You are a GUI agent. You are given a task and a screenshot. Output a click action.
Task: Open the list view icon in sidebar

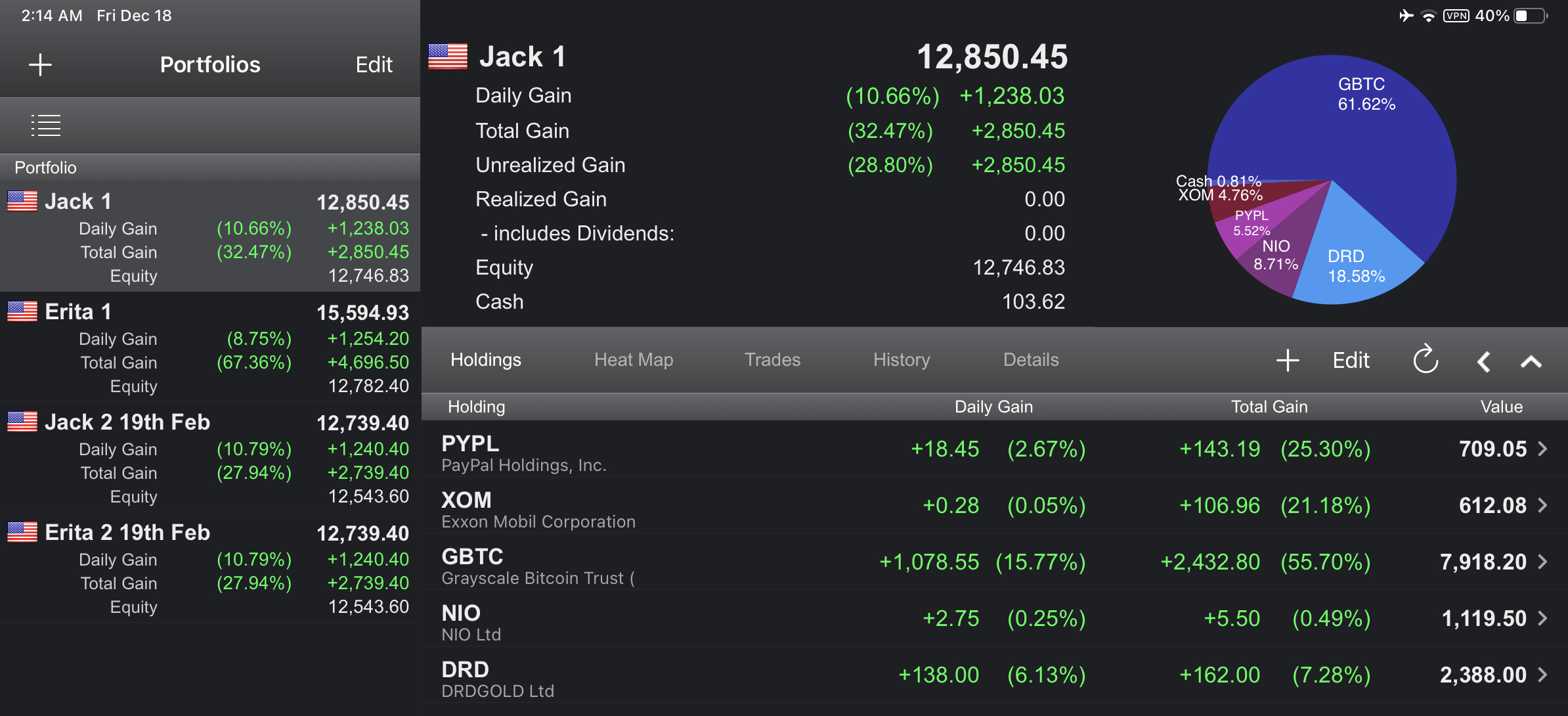coord(46,125)
